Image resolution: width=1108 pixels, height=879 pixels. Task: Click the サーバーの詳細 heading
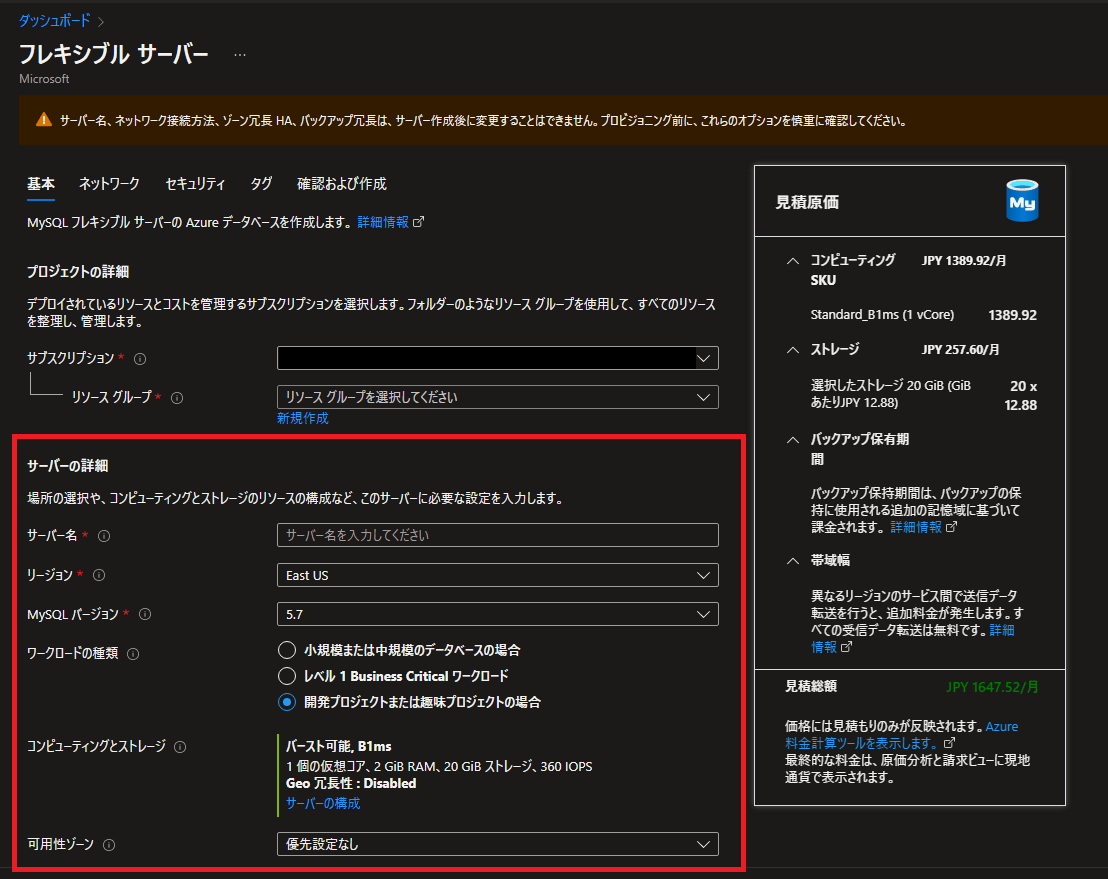point(68,466)
